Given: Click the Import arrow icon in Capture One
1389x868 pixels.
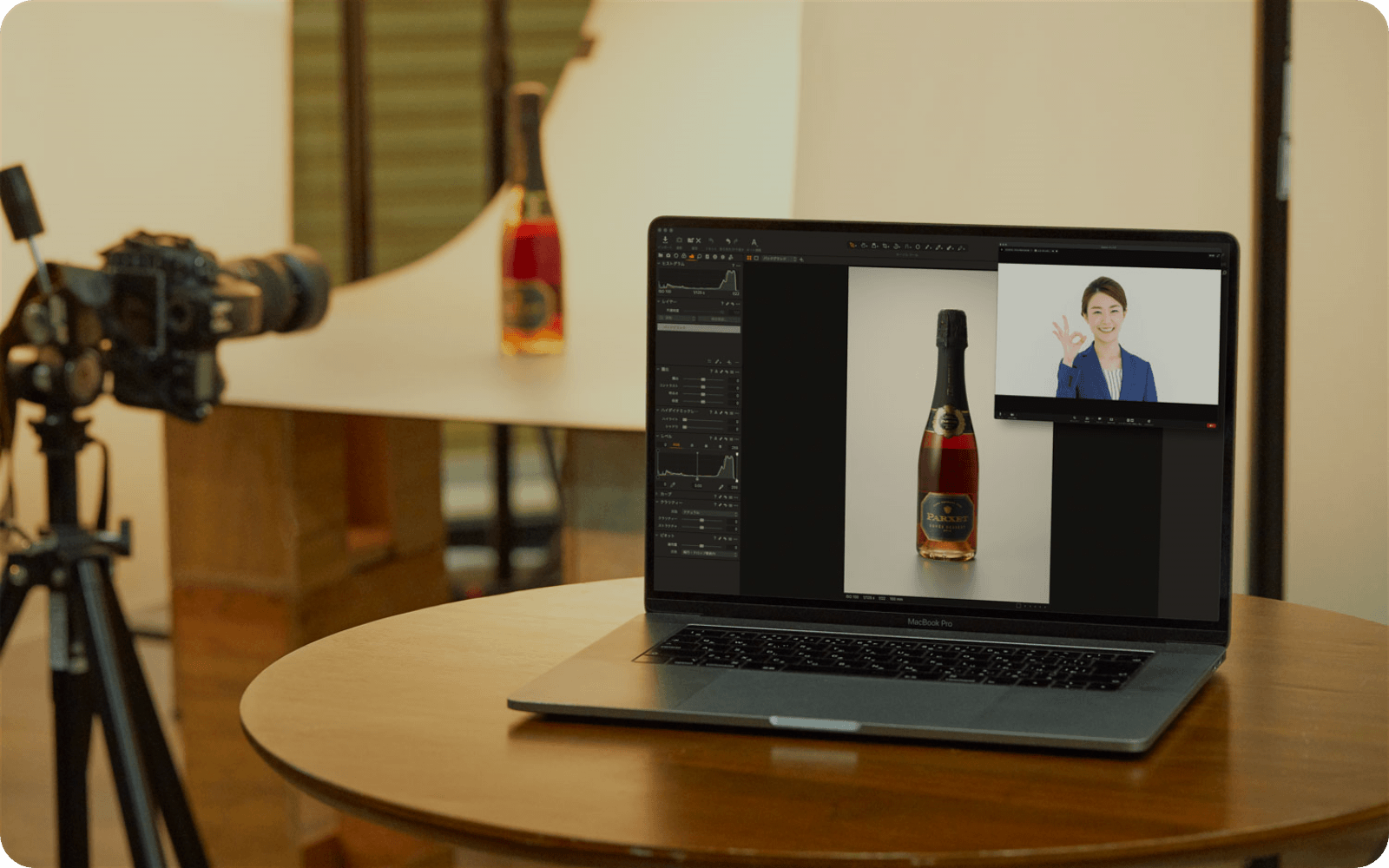Looking at the screenshot, I should 665,240.
